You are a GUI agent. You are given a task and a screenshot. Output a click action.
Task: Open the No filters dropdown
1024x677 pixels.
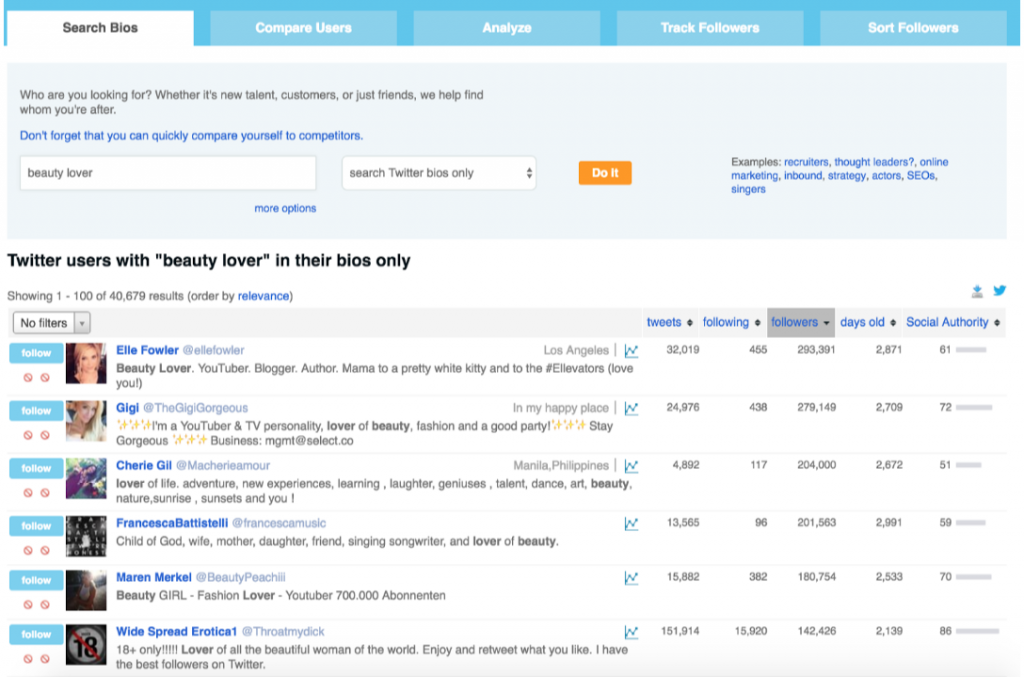(x=52, y=323)
